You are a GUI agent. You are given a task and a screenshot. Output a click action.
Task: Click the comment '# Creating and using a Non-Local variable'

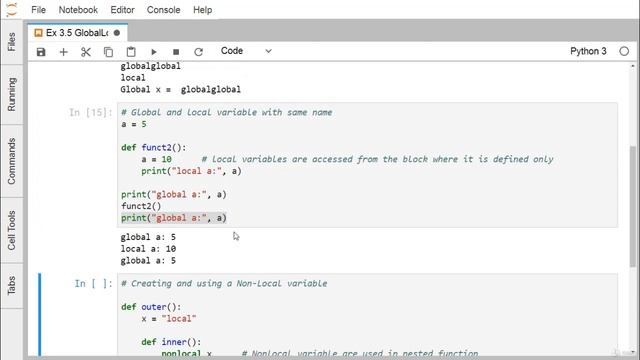pyautogui.click(x=224, y=283)
